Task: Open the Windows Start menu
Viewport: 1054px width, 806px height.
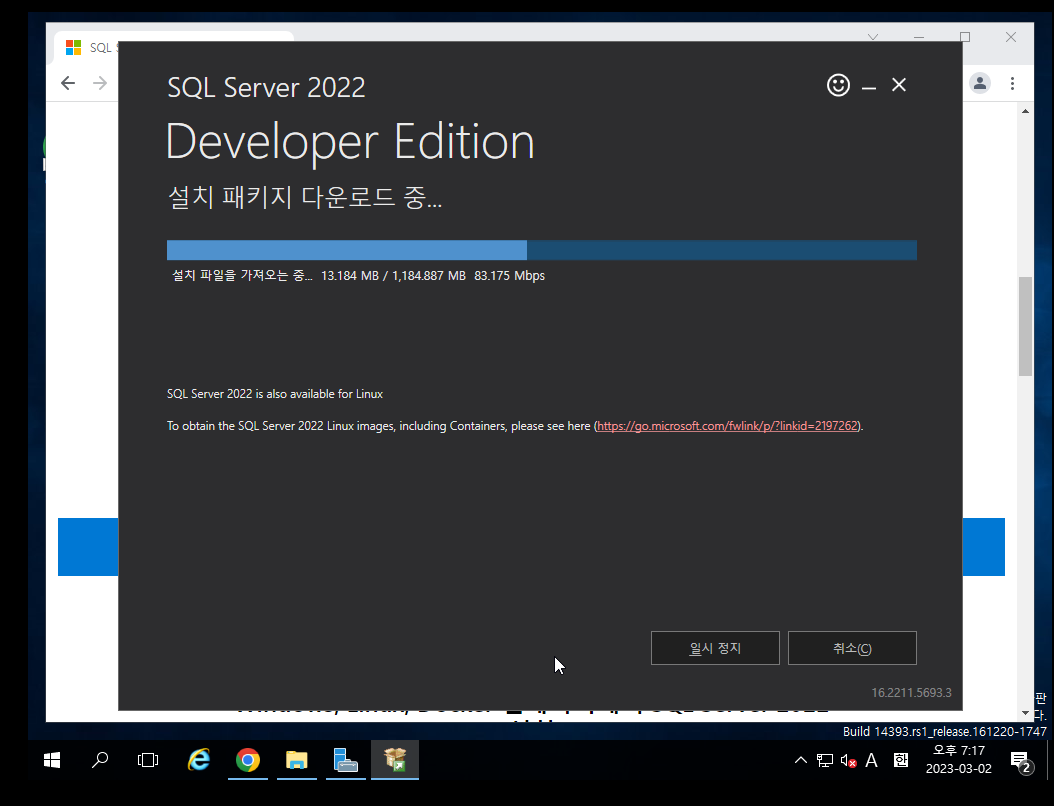Action: [x=52, y=760]
